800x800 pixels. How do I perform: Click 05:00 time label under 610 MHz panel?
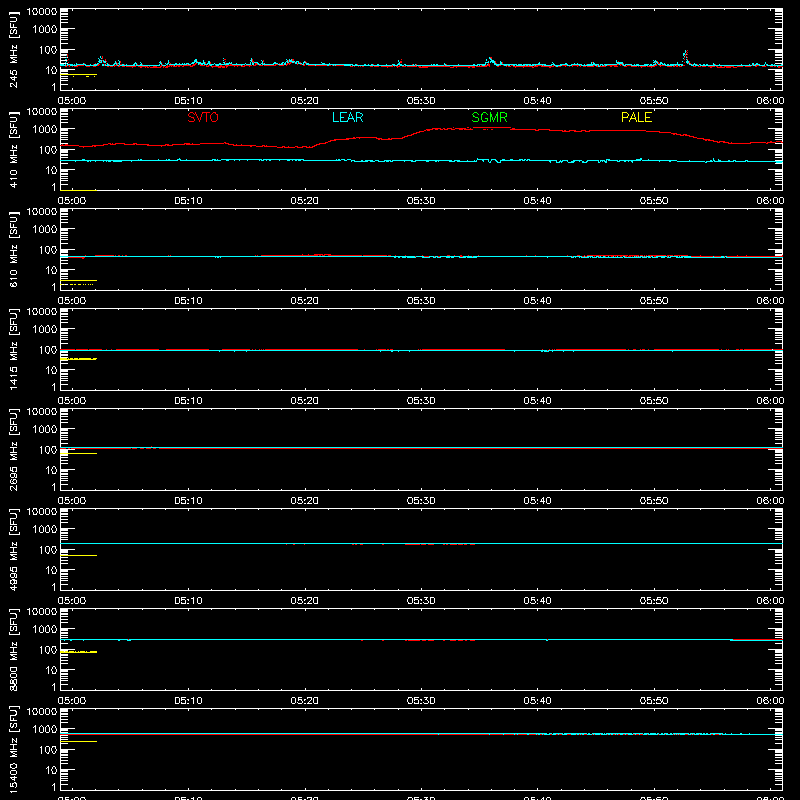tap(72, 301)
